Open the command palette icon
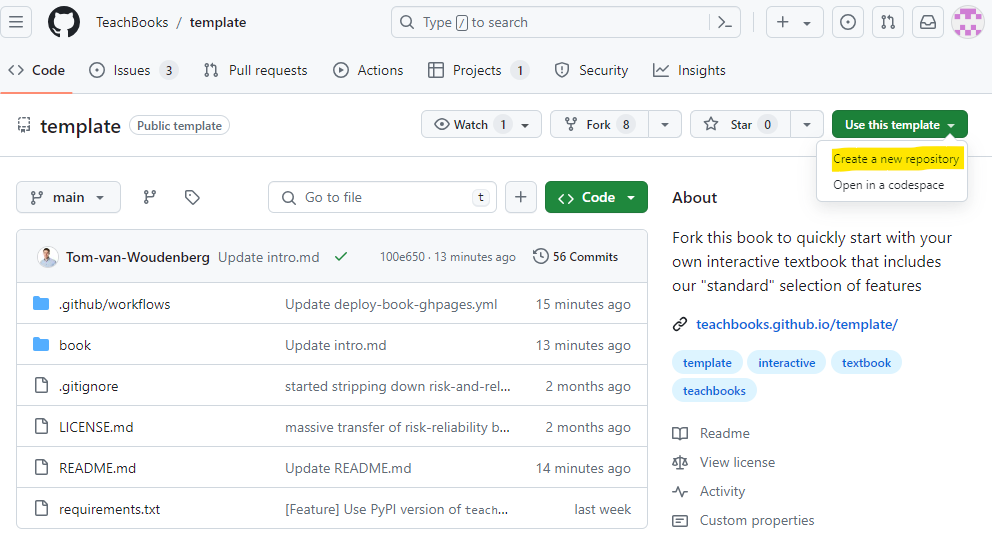 point(725,22)
